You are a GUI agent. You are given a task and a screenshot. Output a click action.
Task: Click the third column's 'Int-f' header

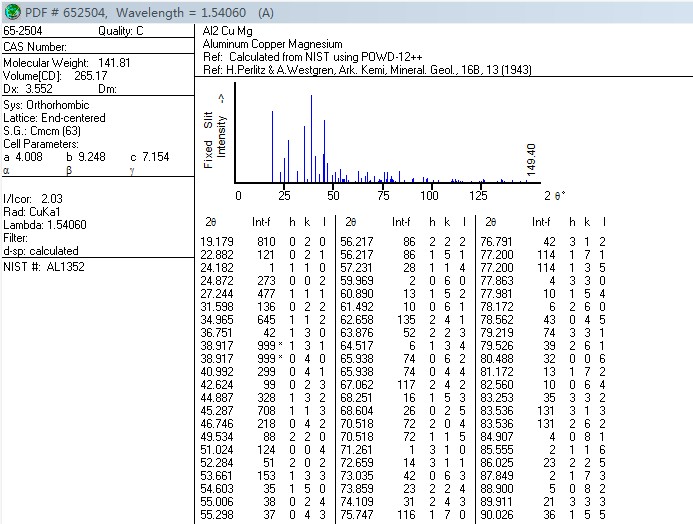[541, 222]
